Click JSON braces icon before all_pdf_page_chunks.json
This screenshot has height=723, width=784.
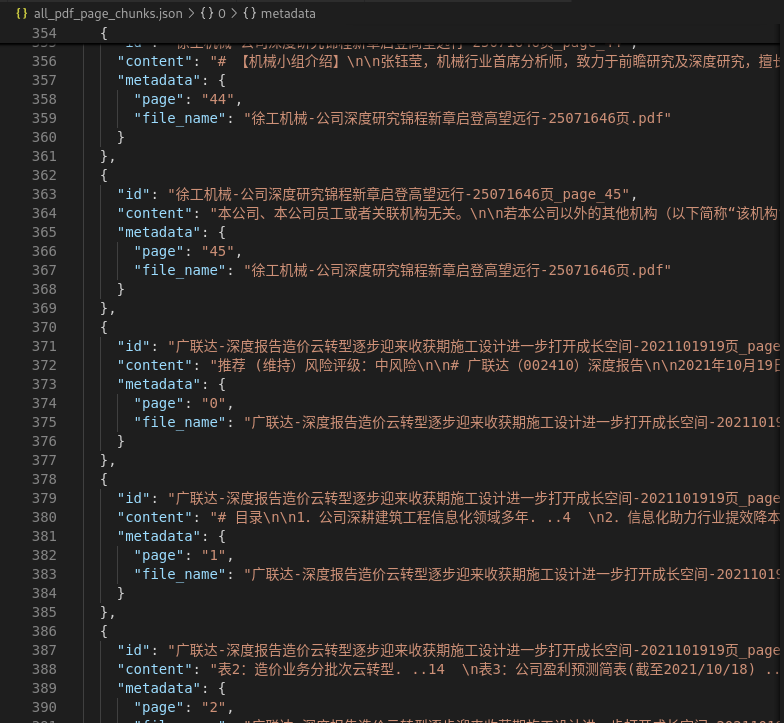(22, 14)
